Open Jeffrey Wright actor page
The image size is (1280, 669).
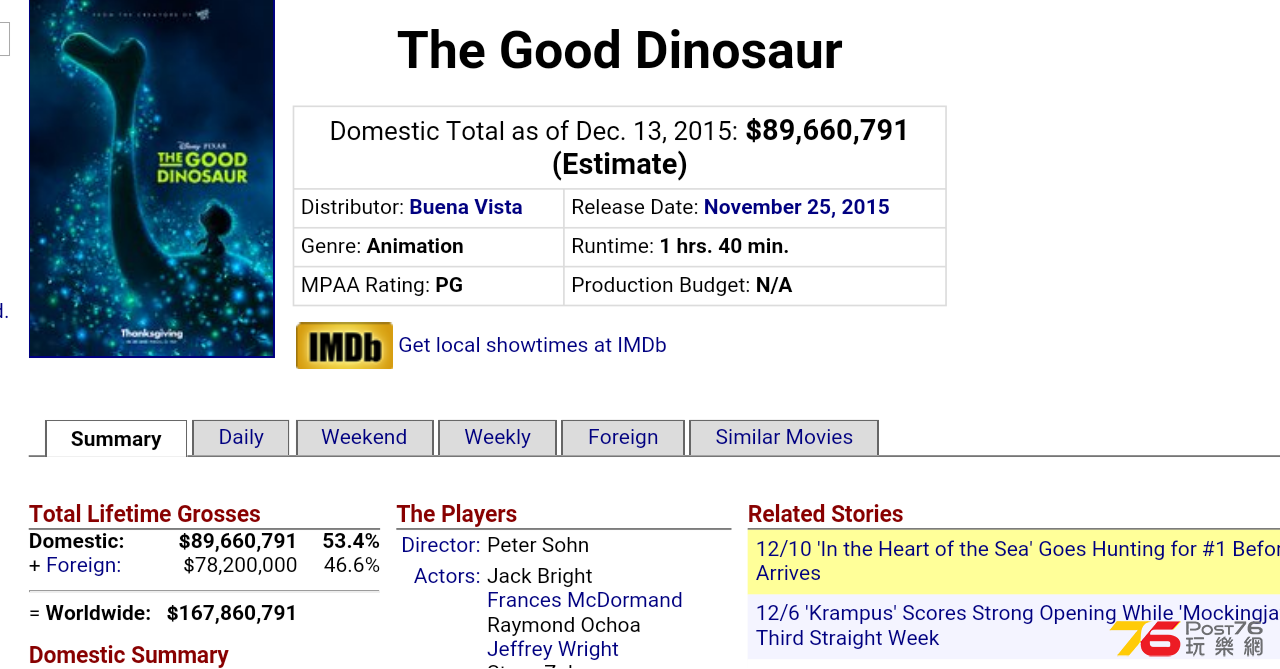pos(553,649)
